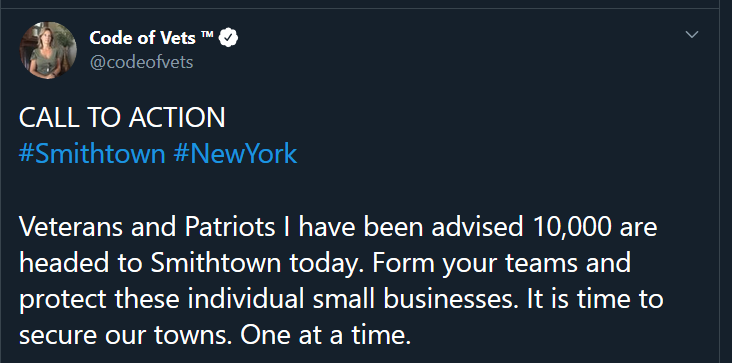Open the tweet options chevron menu
Image resolution: width=732 pixels, height=363 pixels.
click(x=691, y=35)
